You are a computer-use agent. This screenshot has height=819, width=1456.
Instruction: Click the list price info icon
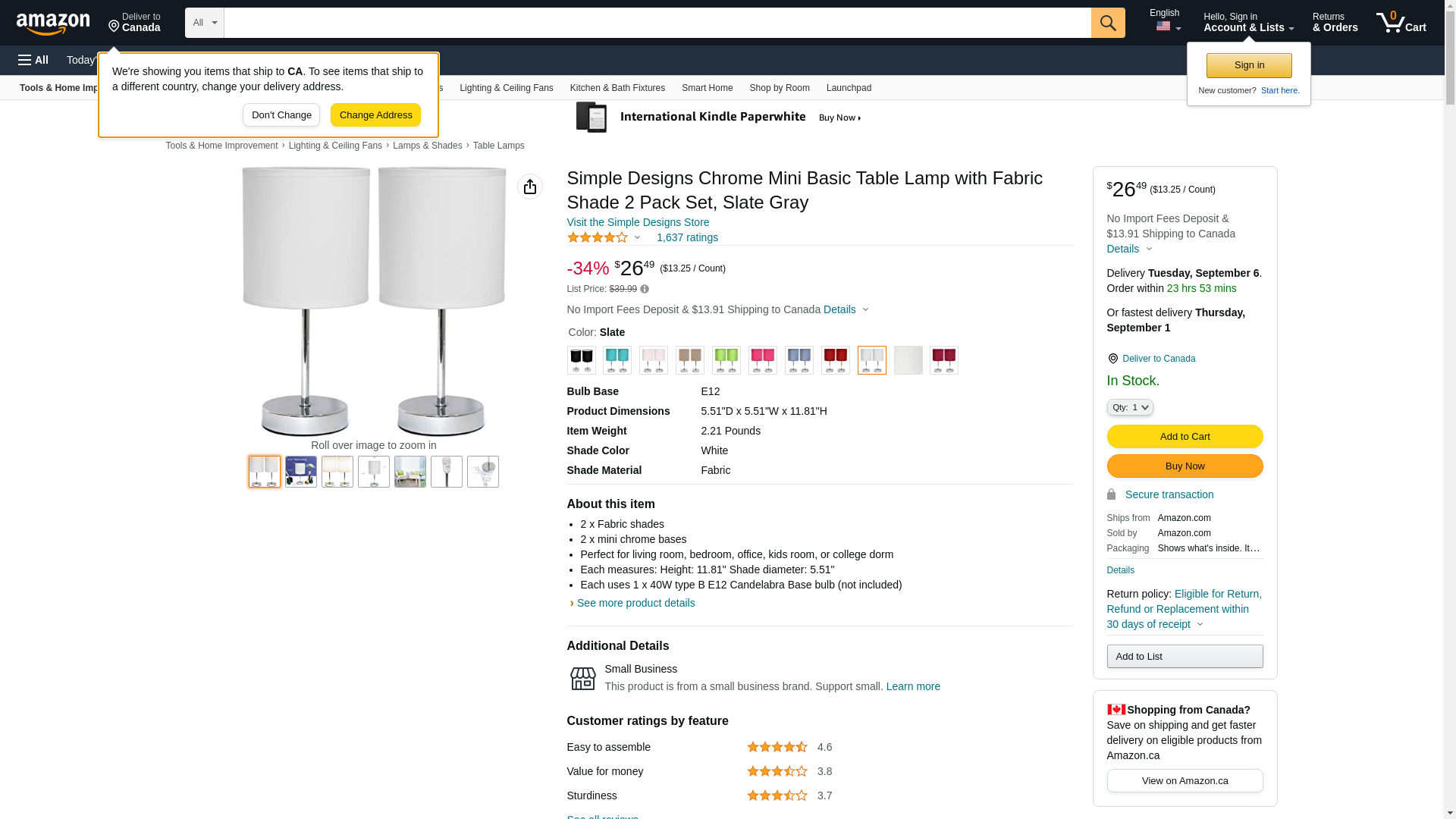coord(645,289)
